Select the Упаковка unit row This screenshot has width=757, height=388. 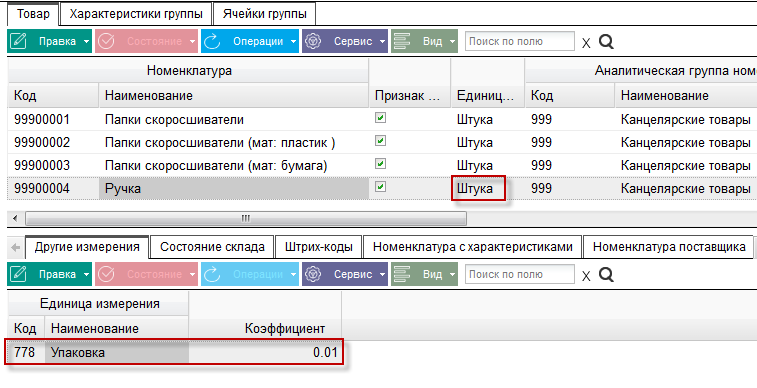pyautogui.click(x=174, y=352)
